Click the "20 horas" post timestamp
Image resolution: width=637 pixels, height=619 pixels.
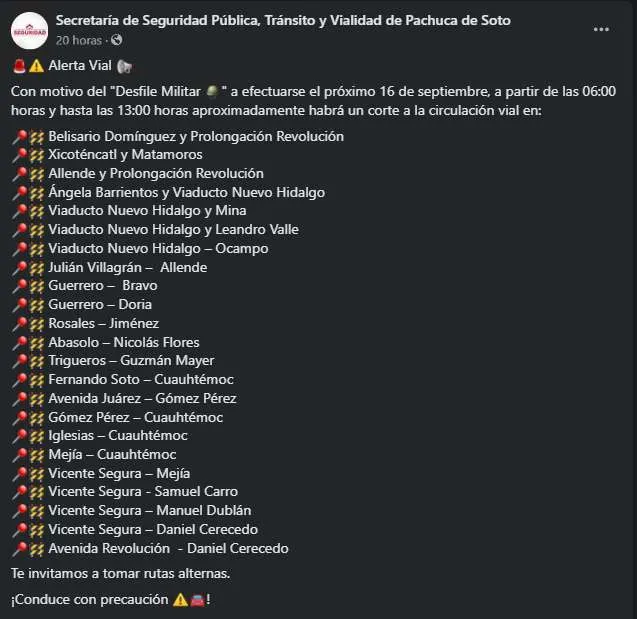tap(77, 40)
